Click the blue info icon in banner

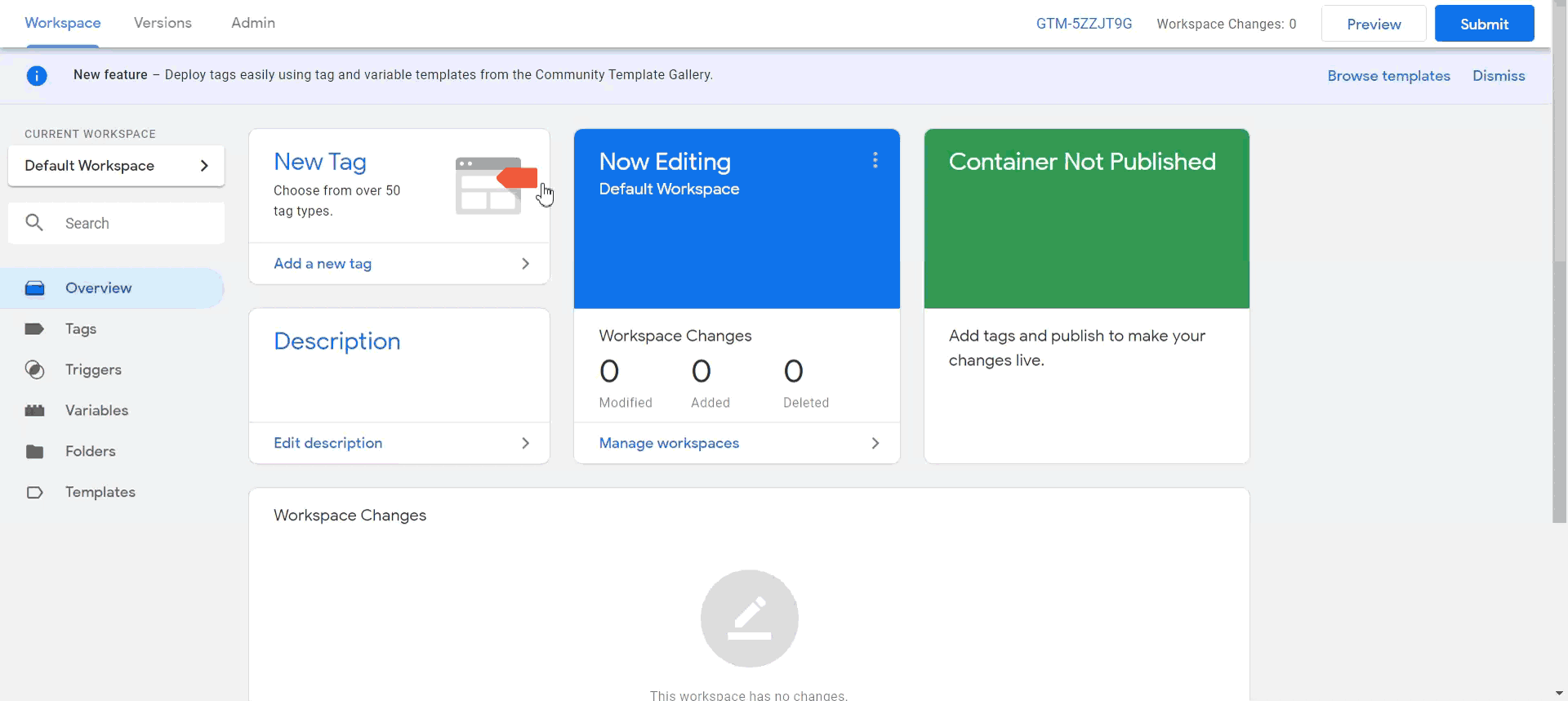point(37,76)
